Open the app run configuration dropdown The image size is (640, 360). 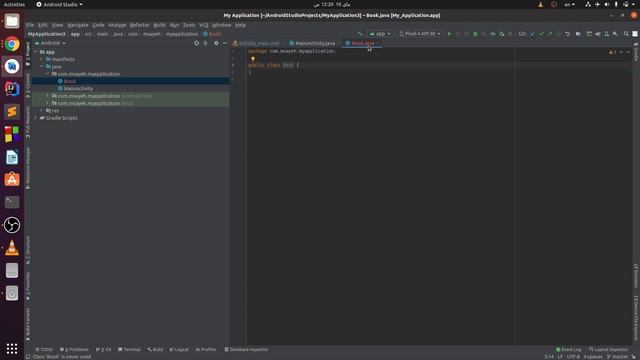click(x=380, y=34)
